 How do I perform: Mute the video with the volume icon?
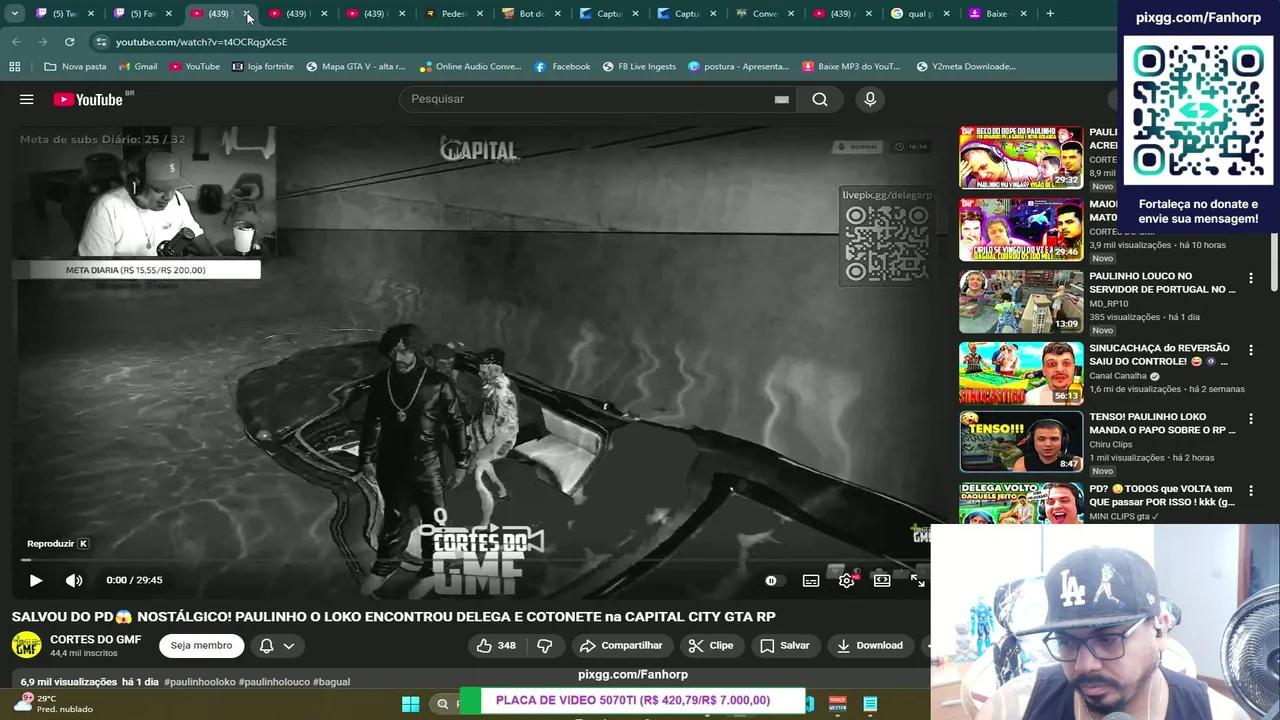click(x=73, y=580)
